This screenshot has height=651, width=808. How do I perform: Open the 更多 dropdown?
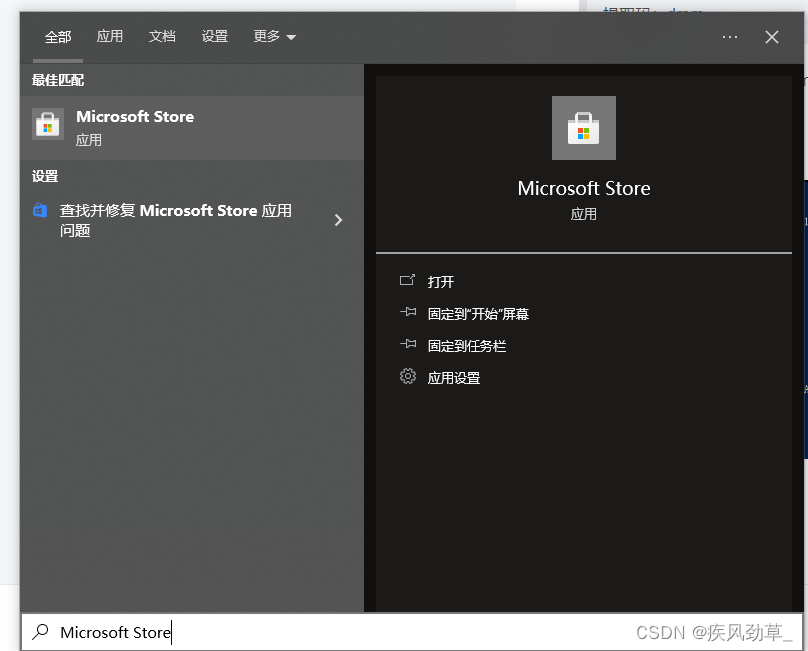pos(275,37)
